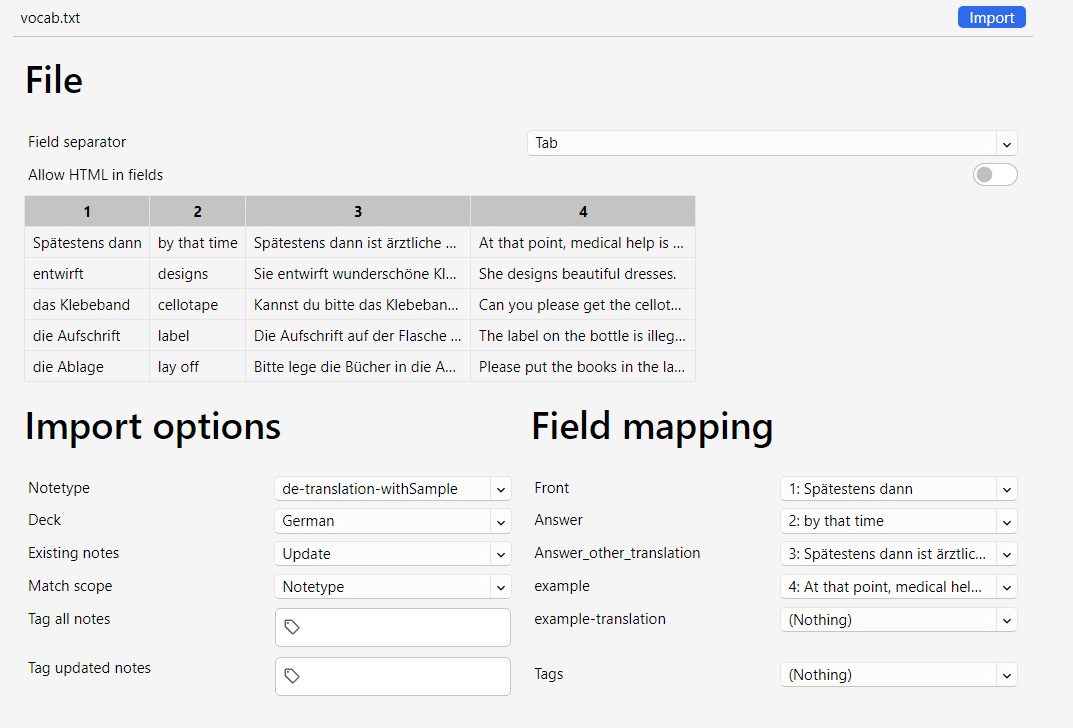The image size is (1073, 728).
Task: Click the 'Please put the books' cell
Action: click(x=583, y=367)
